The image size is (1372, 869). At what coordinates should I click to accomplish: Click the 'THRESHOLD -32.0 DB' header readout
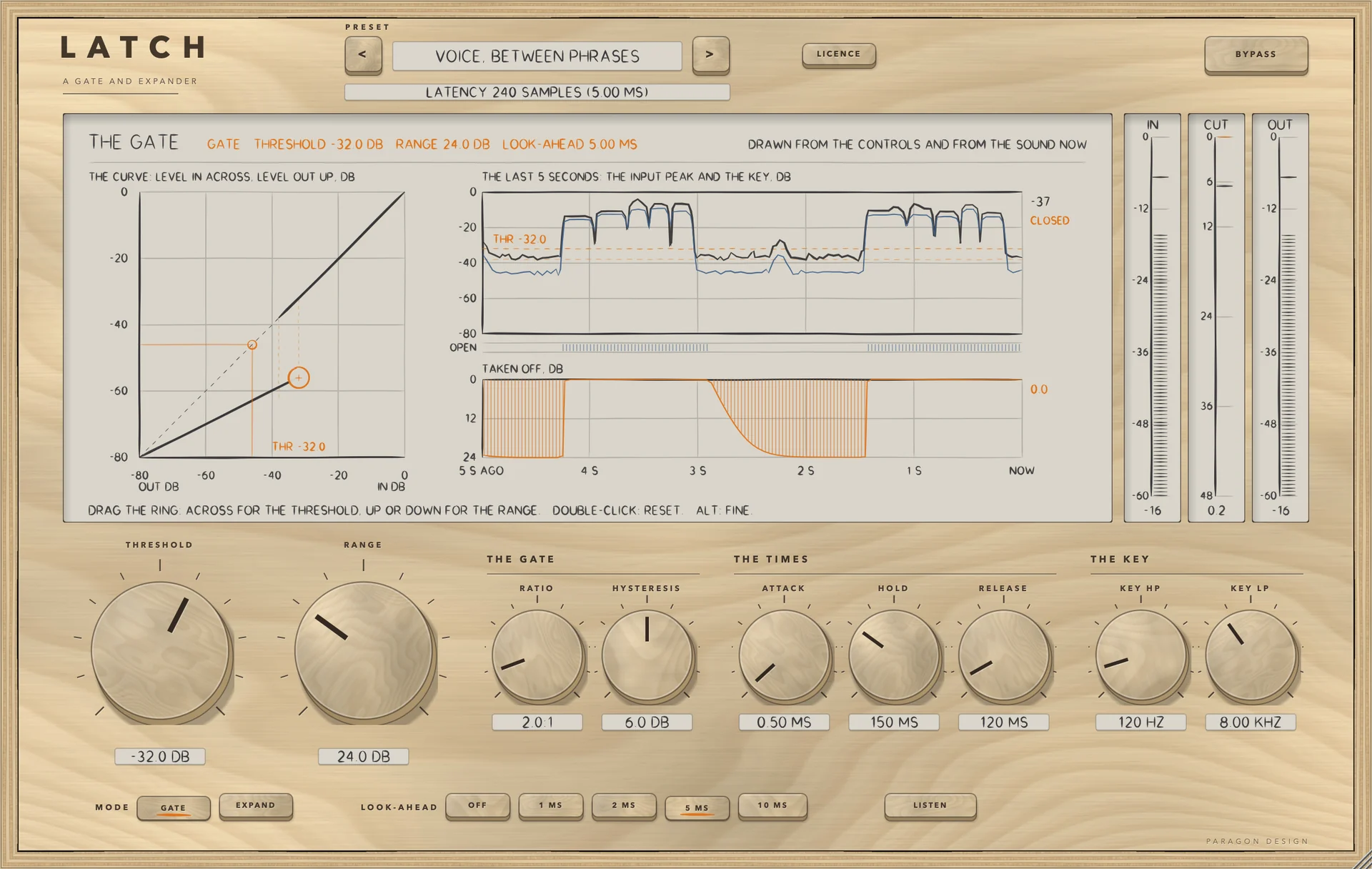319,144
